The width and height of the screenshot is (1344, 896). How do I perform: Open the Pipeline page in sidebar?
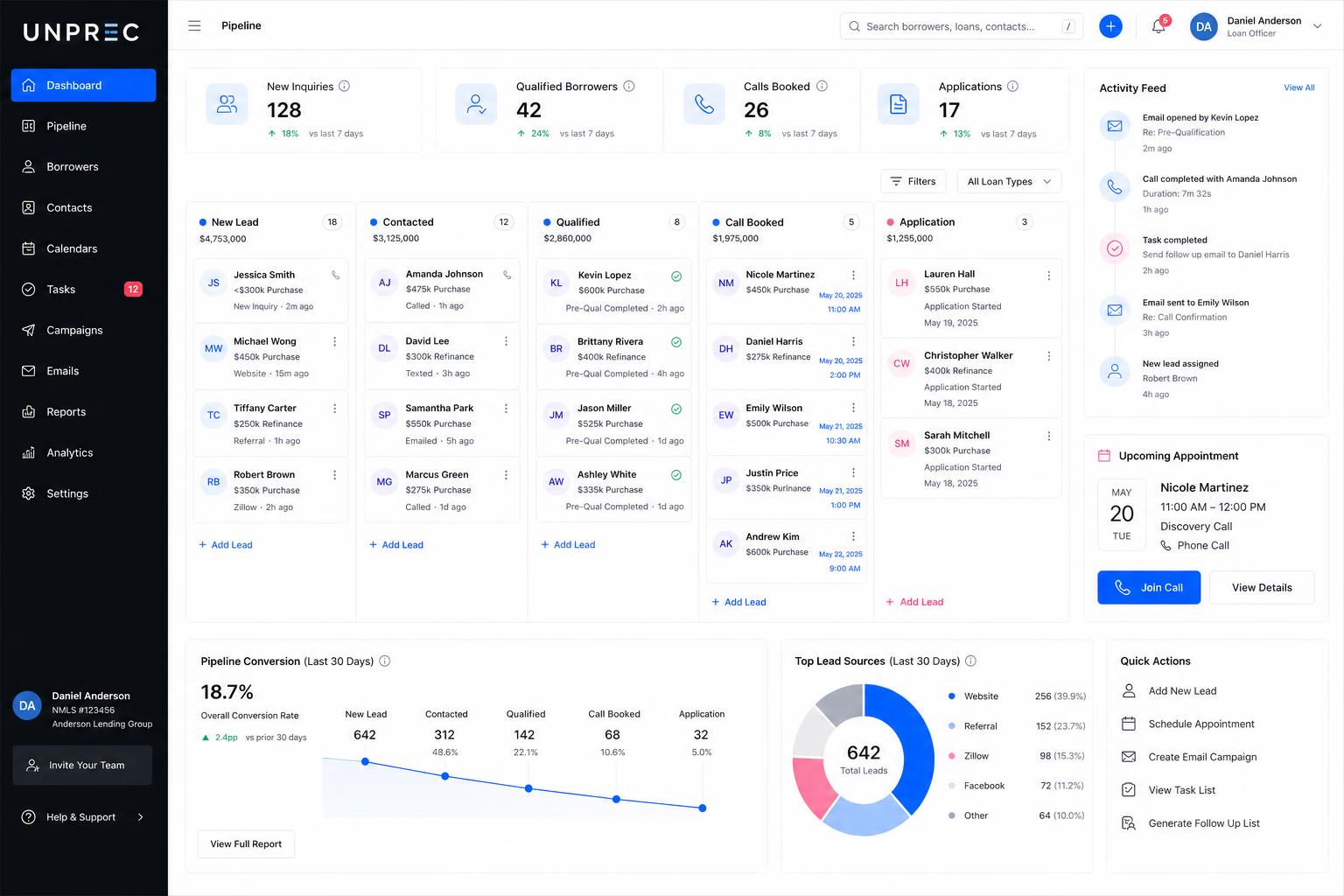pos(83,126)
